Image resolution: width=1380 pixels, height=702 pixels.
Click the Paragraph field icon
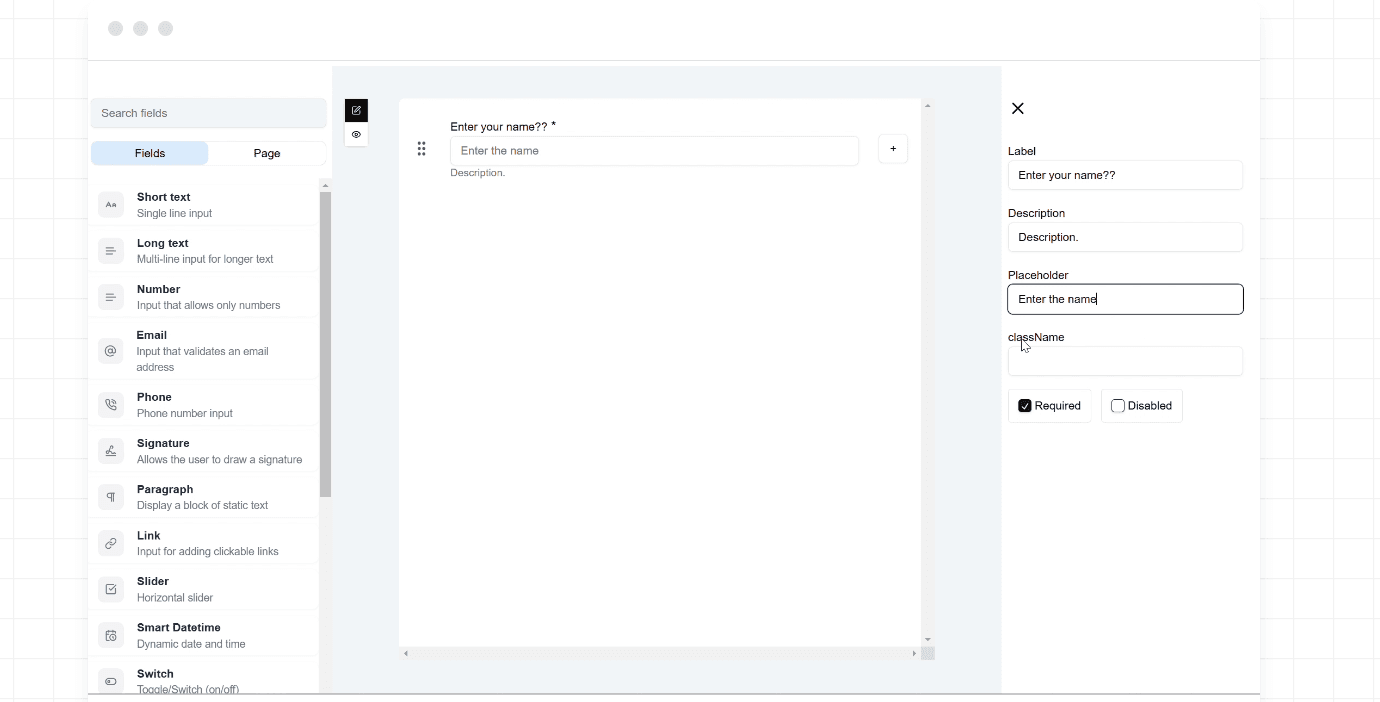[111, 497]
